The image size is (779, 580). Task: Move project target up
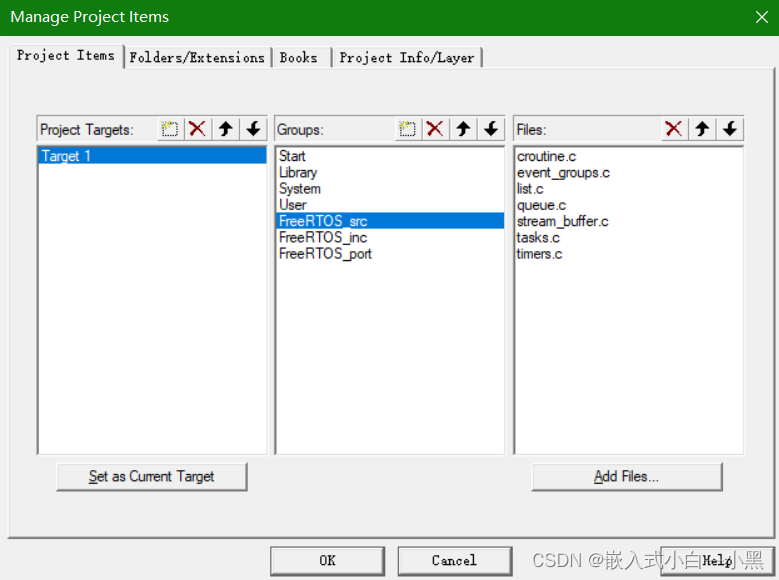[x=226, y=129]
